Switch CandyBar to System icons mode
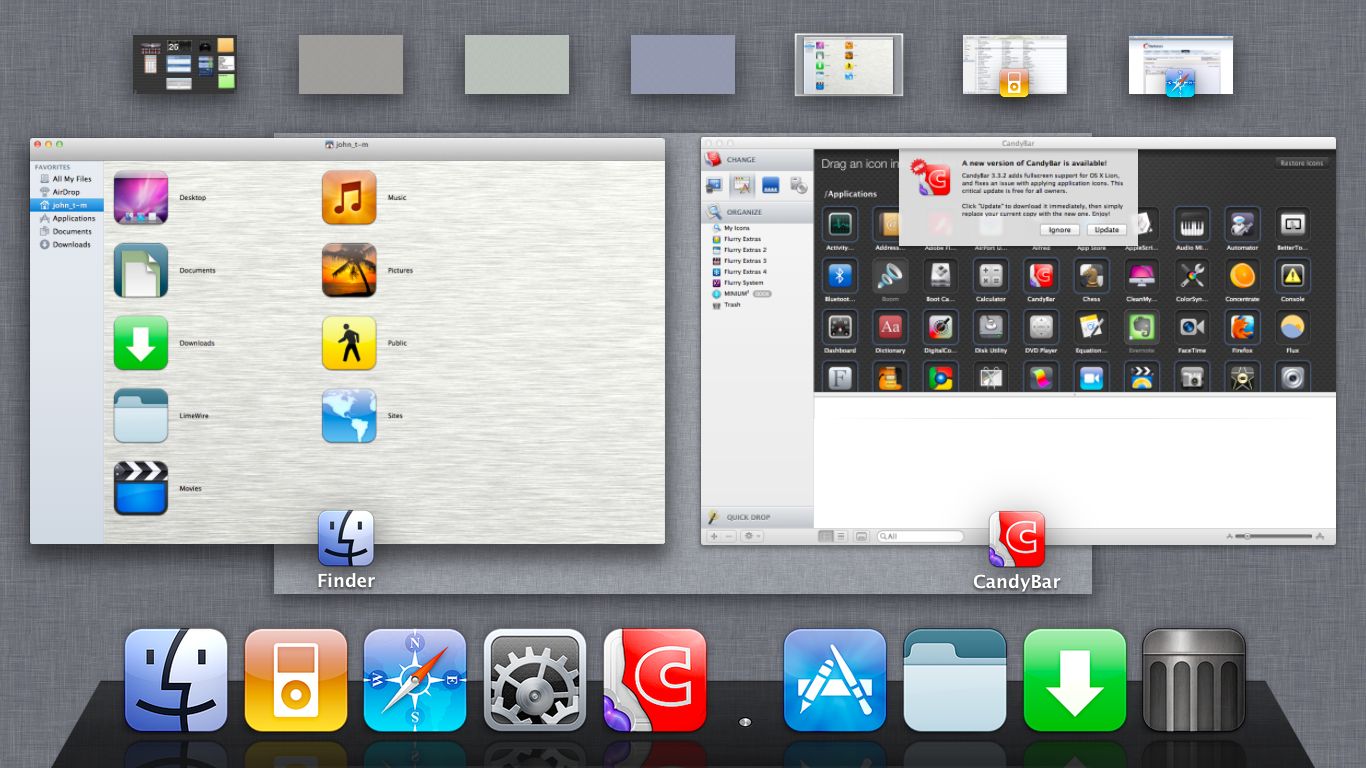This screenshot has width=1366, height=768. click(714, 185)
